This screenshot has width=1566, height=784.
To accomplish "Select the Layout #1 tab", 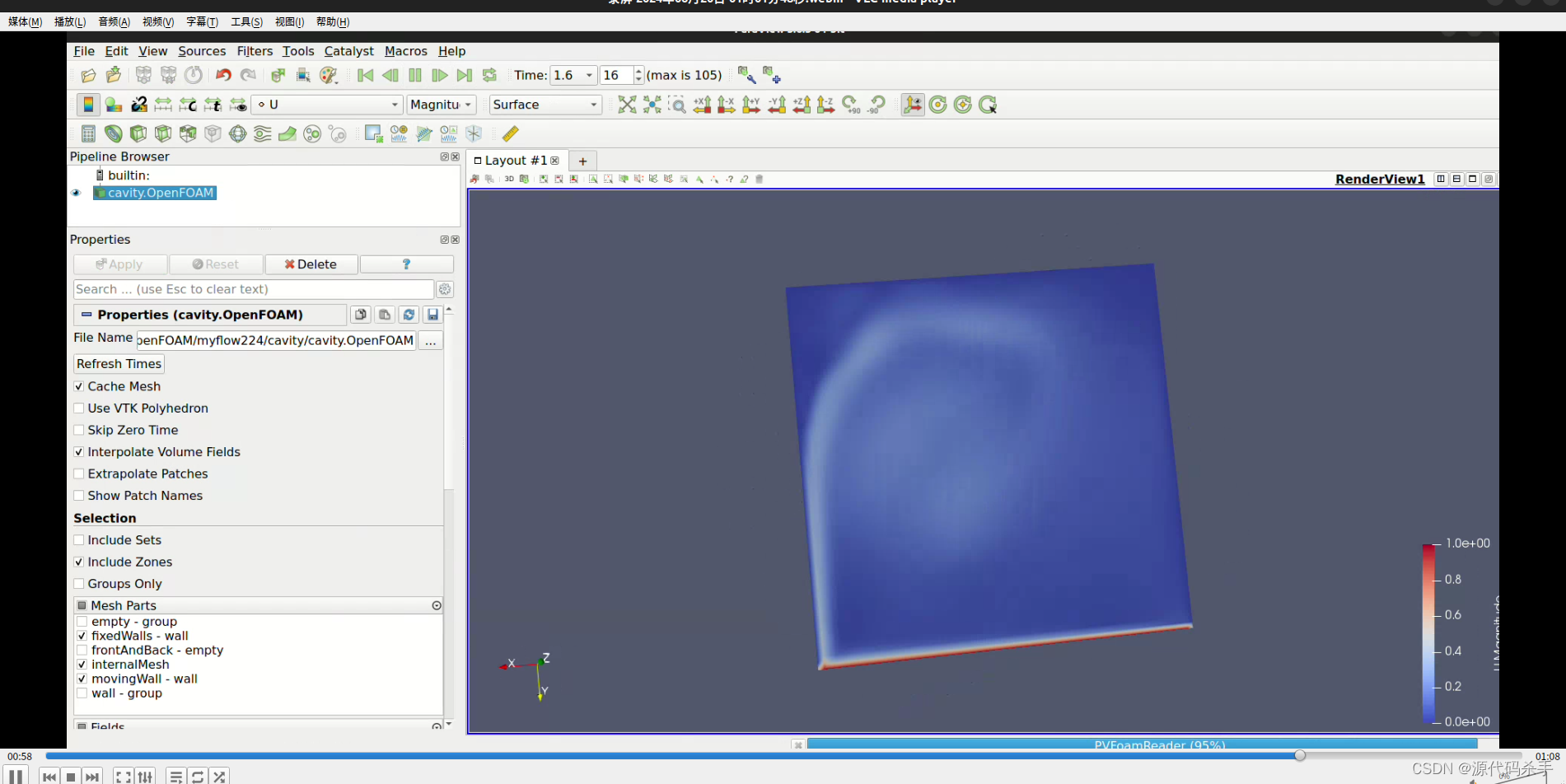I will pos(517,161).
